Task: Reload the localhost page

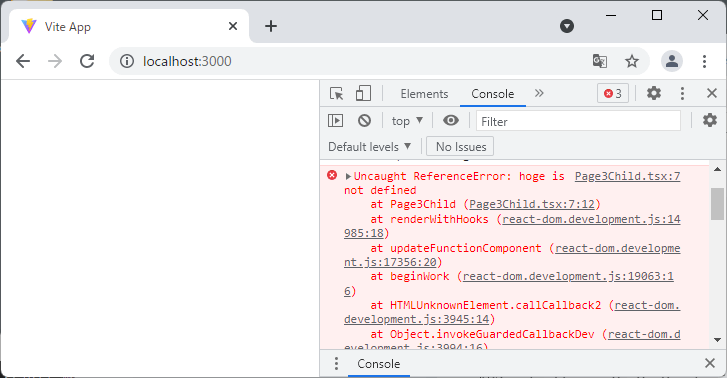Action: pos(87,61)
